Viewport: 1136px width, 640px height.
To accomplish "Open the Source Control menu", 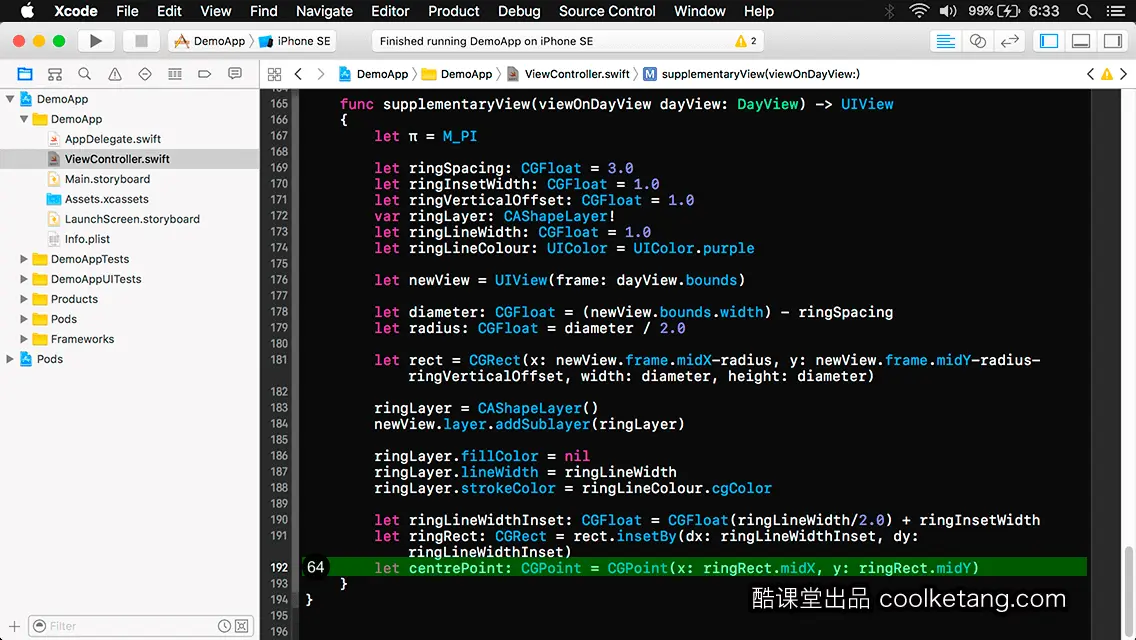I will tap(607, 11).
